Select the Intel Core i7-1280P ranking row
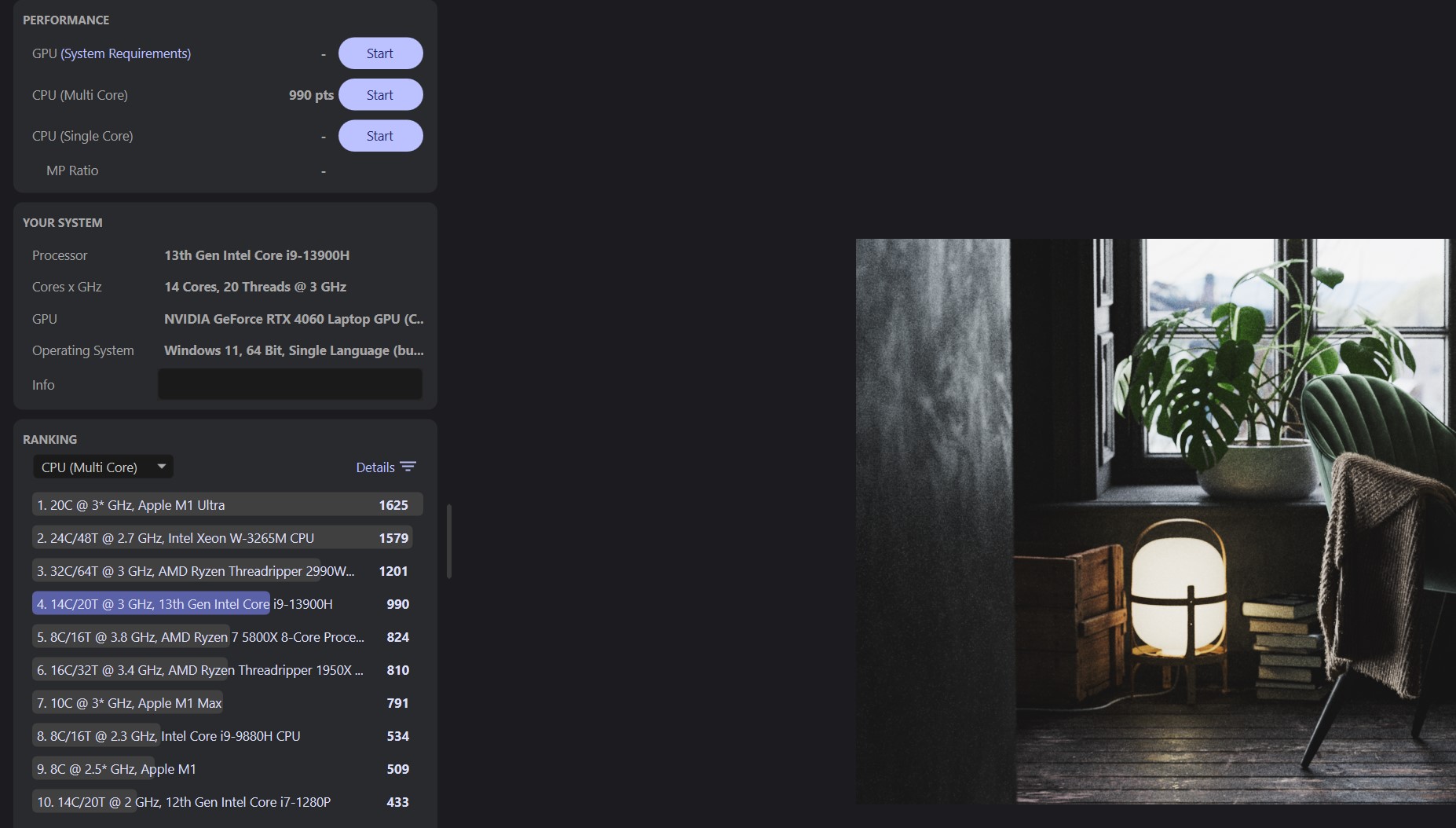The height and width of the screenshot is (828, 1456). coord(227,802)
